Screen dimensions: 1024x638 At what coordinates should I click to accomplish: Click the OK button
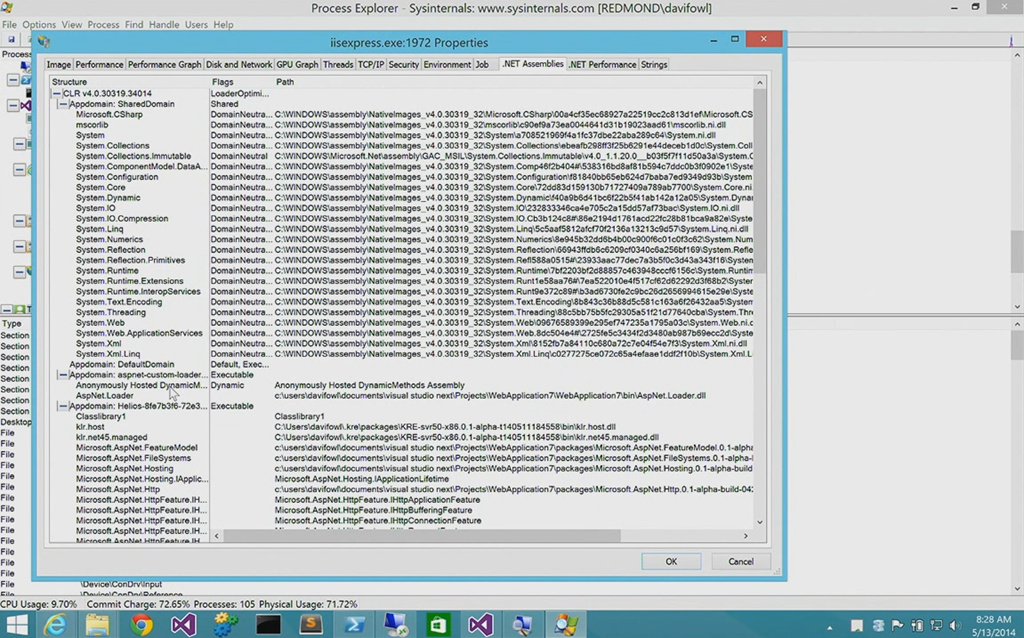point(671,562)
